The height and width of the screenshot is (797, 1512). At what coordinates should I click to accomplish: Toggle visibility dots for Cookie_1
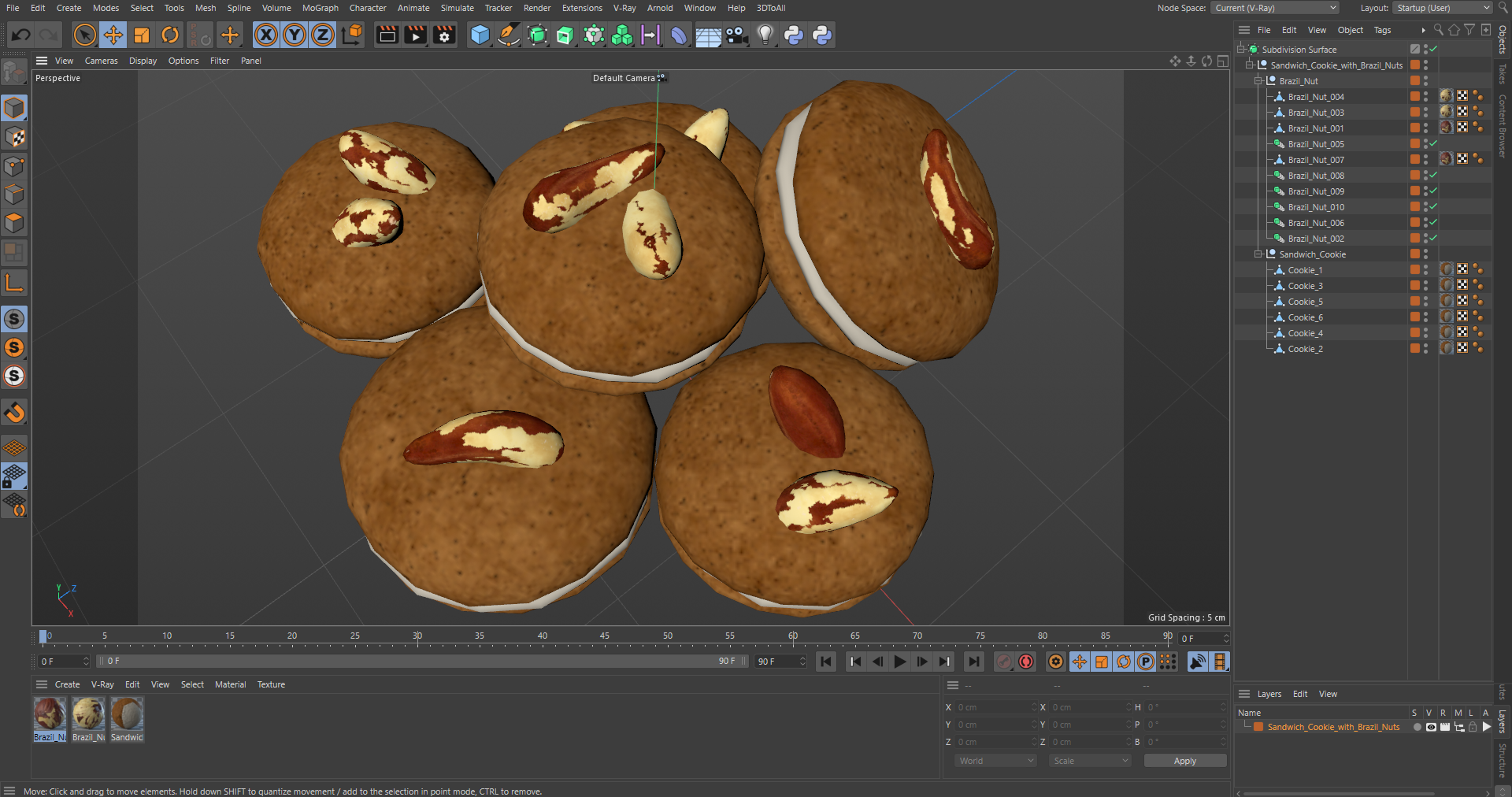[1425, 269]
